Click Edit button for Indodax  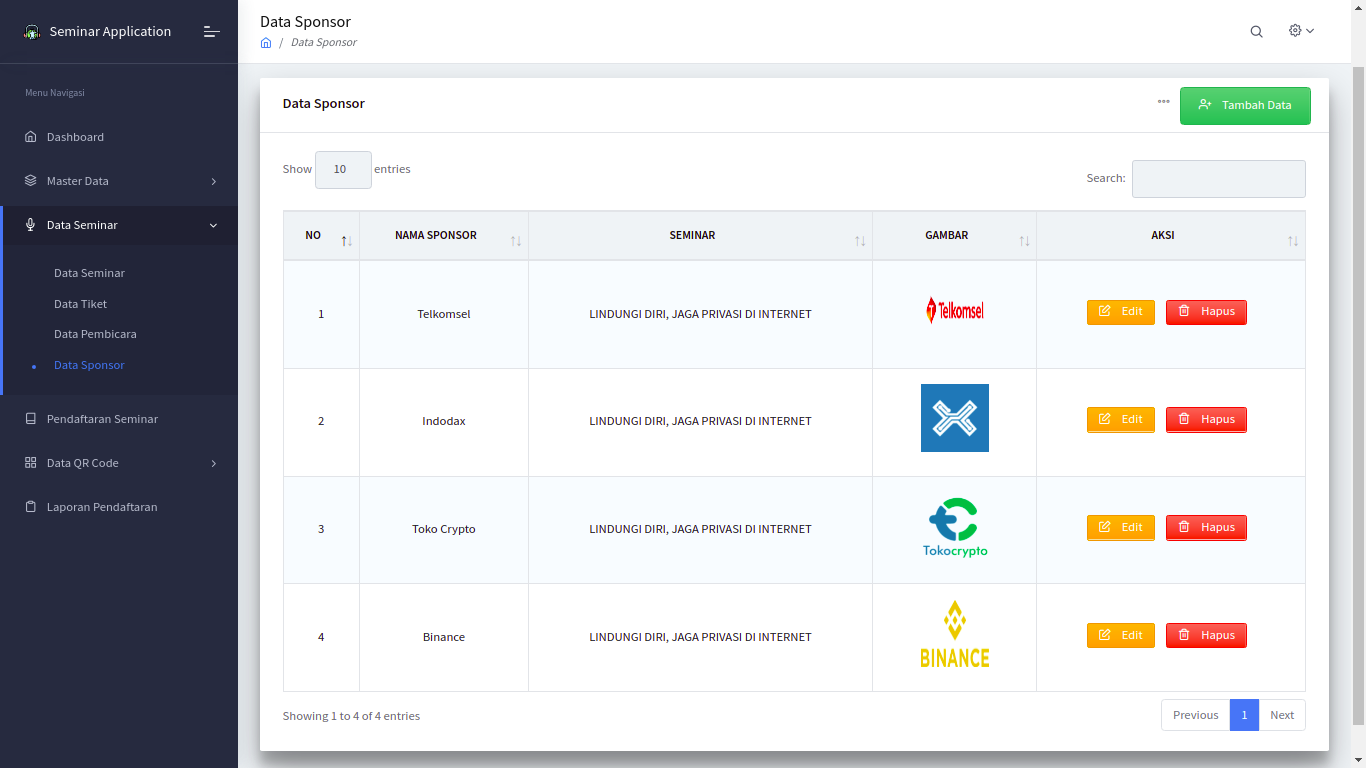point(1120,420)
